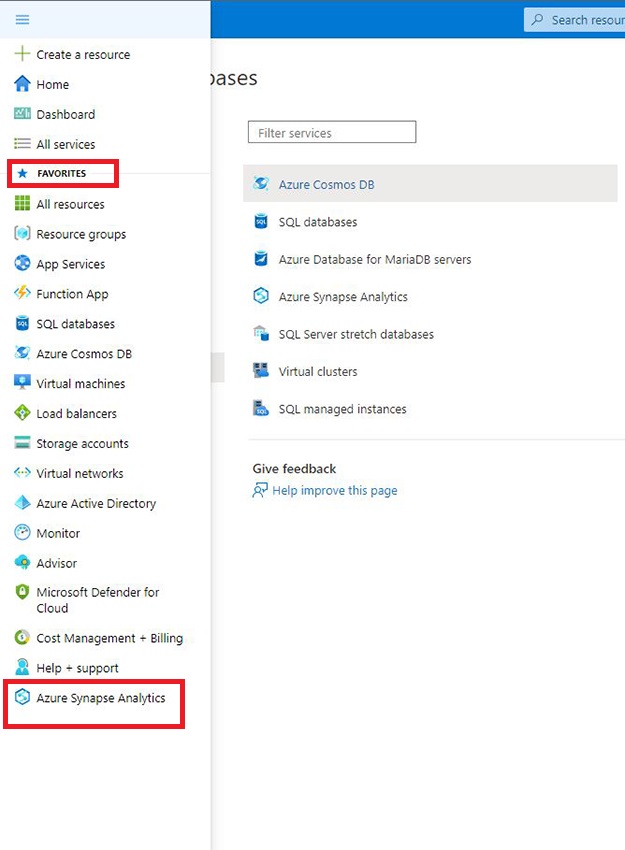625x850 pixels.
Task: Click the Create a resource plus icon
Action: click(22, 54)
